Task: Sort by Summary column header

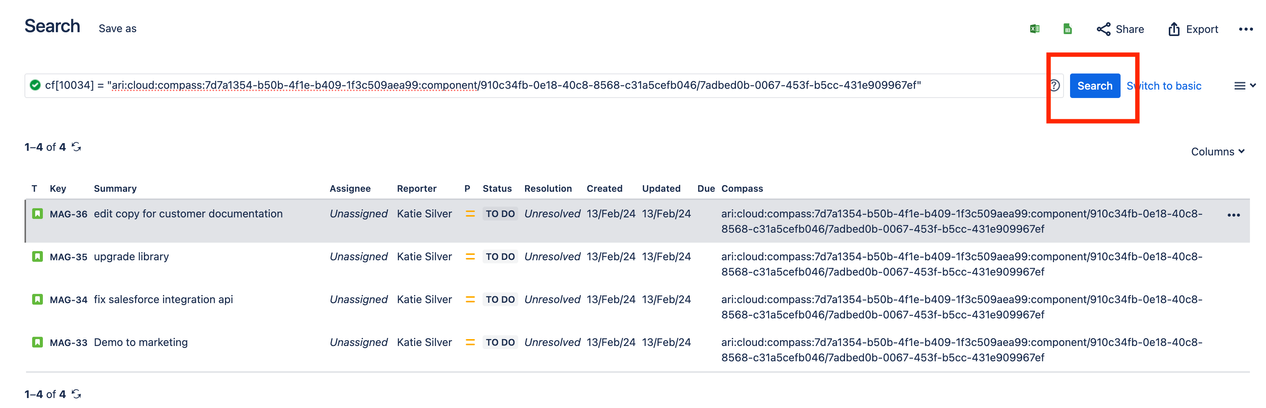Action: pos(115,188)
